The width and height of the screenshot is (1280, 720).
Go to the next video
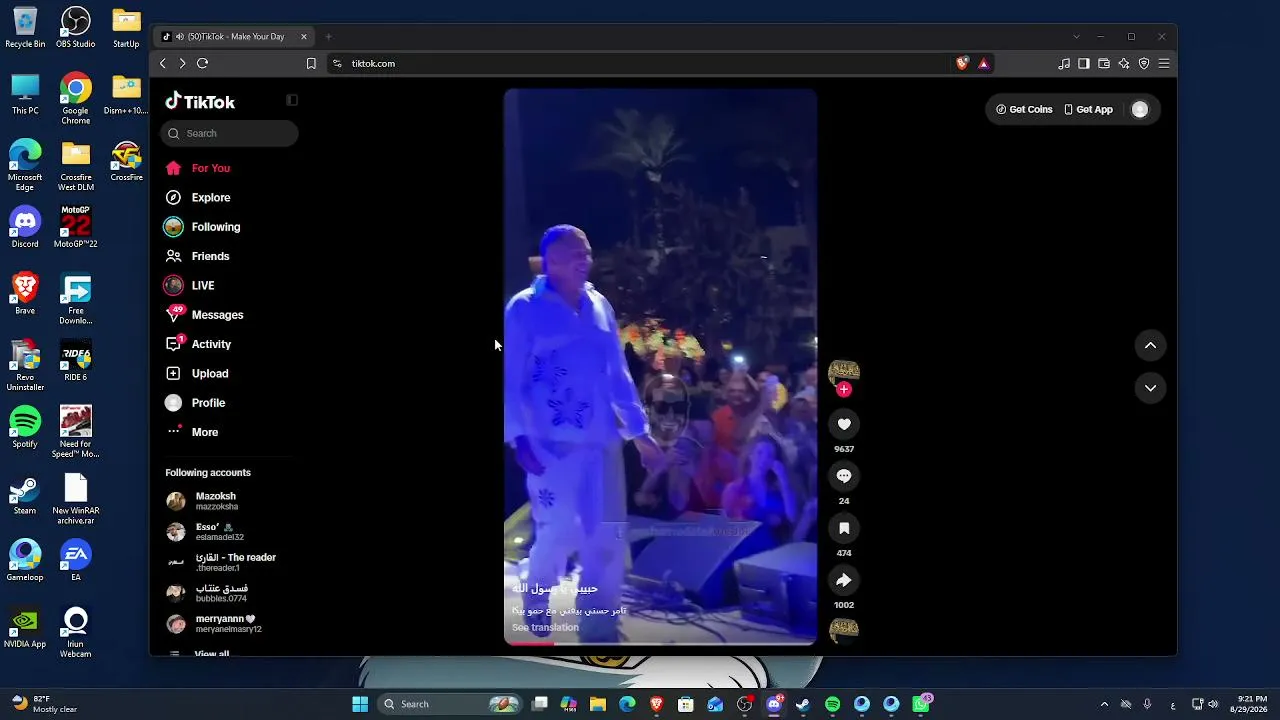coord(1150,388)
